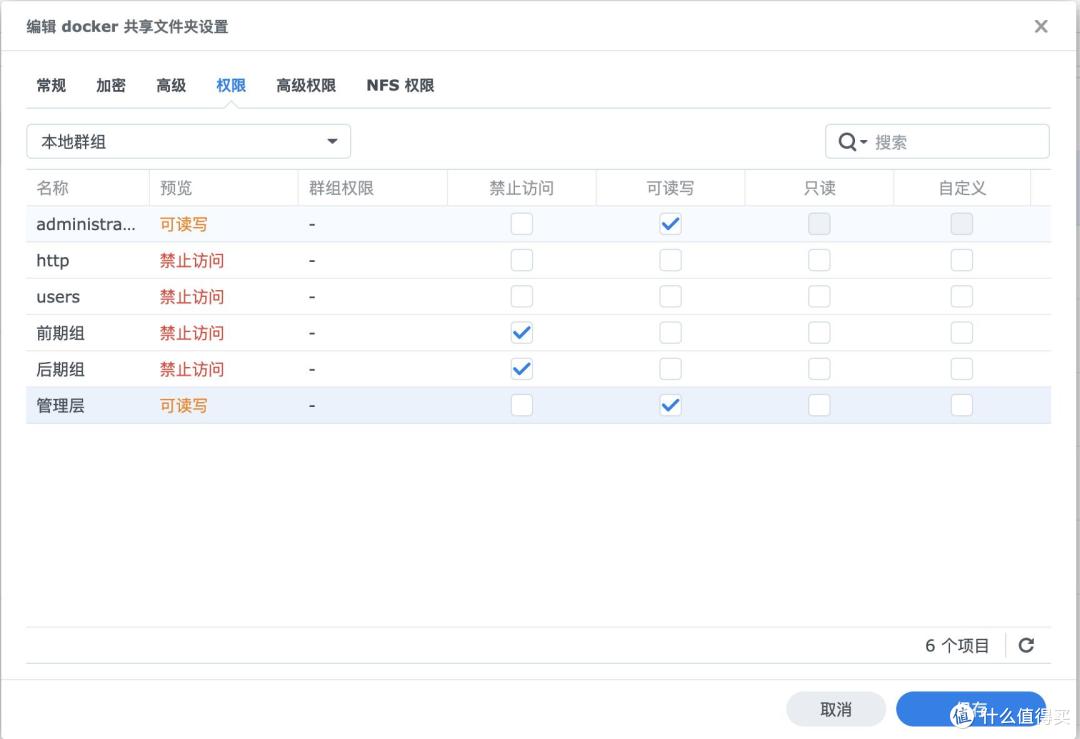Uncheck 禁止访问 for 前期组
The height and width of the screenshot is (739, 1080).
click(x=521, y=333)
